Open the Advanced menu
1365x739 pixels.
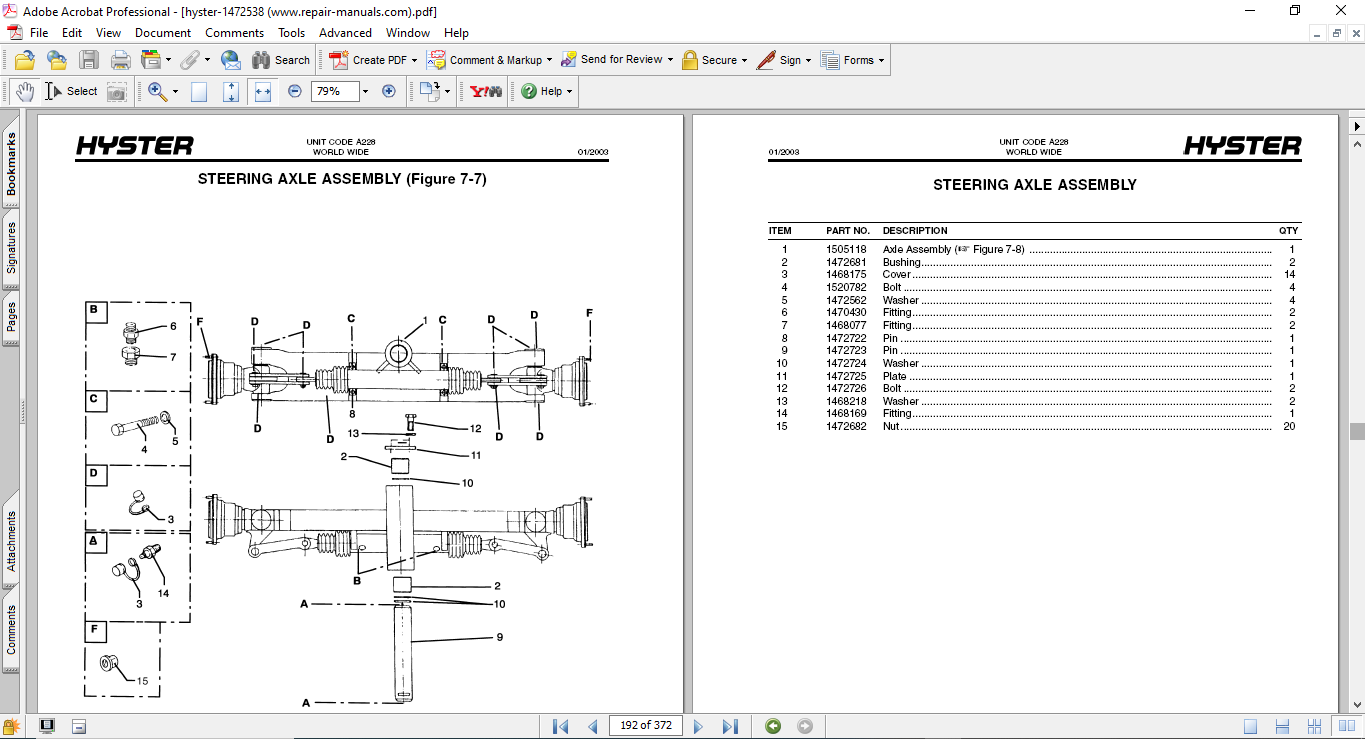point(345,33)
